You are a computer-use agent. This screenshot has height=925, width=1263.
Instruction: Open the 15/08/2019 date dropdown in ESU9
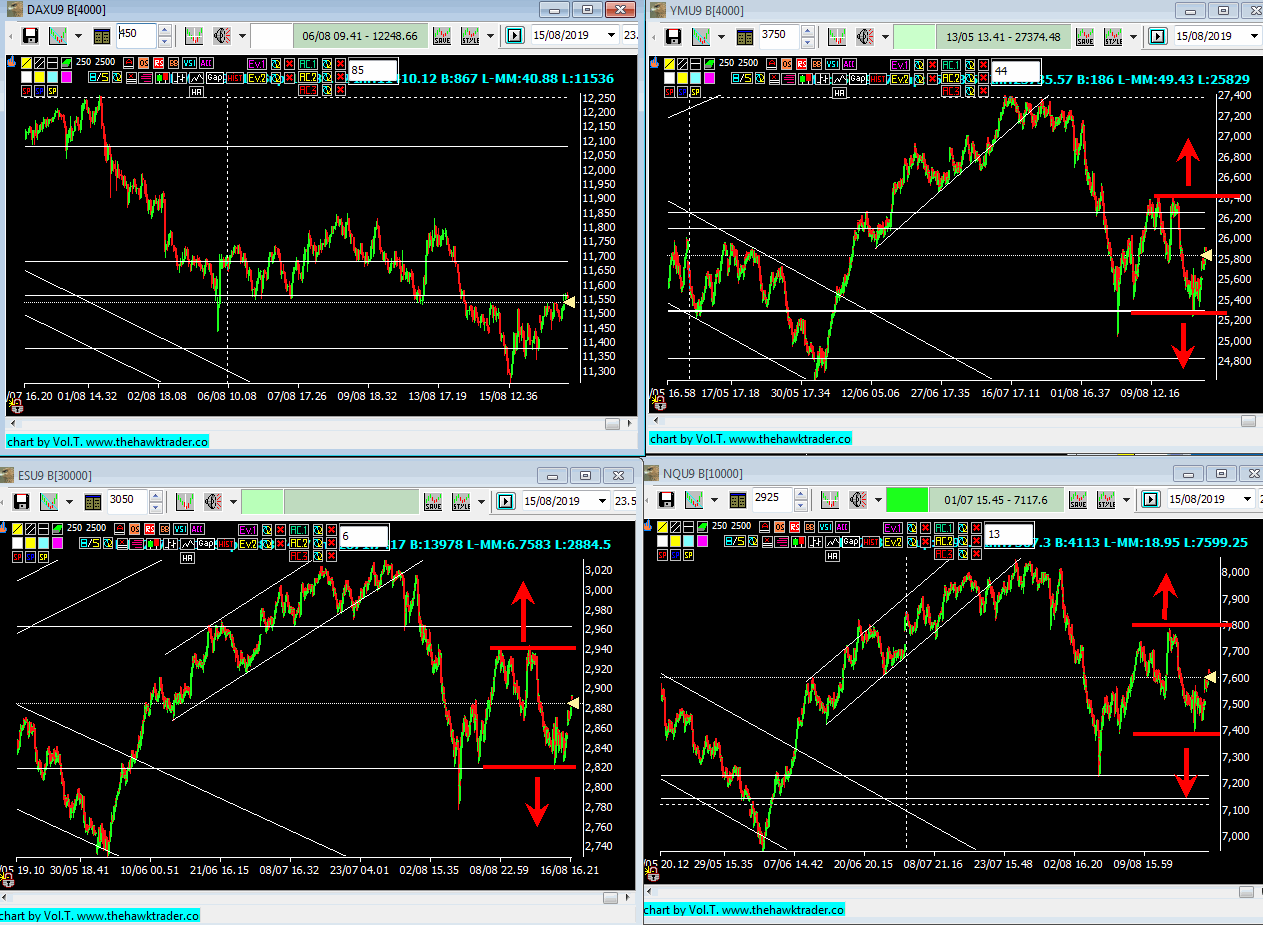pos(602,500)
